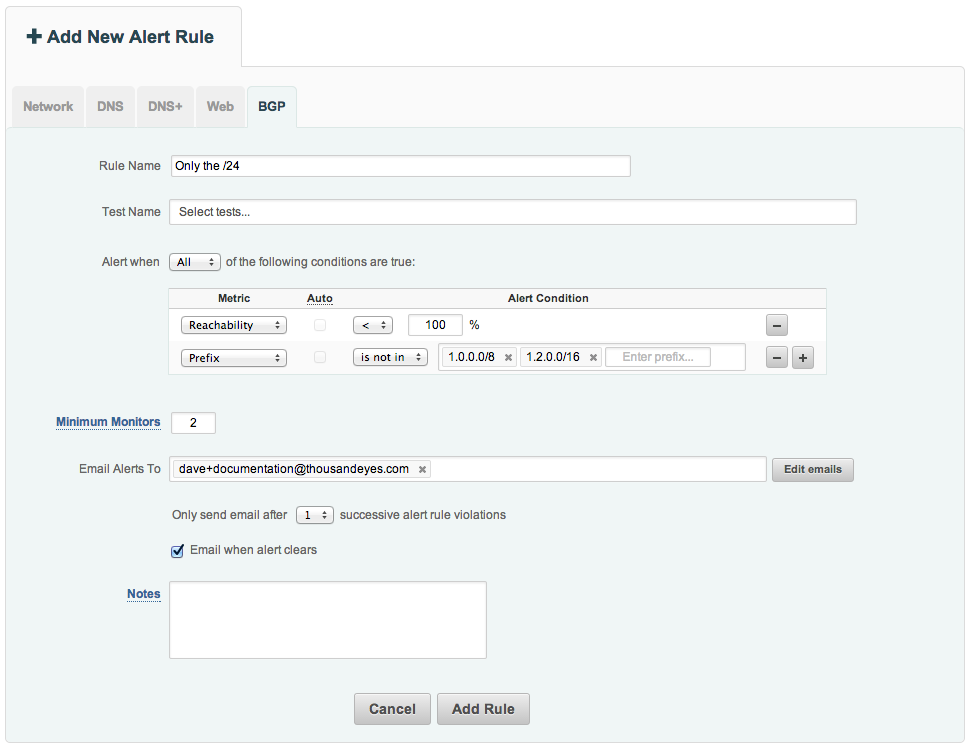
Task: Click the Select tests field
Action: coord(513,212)
